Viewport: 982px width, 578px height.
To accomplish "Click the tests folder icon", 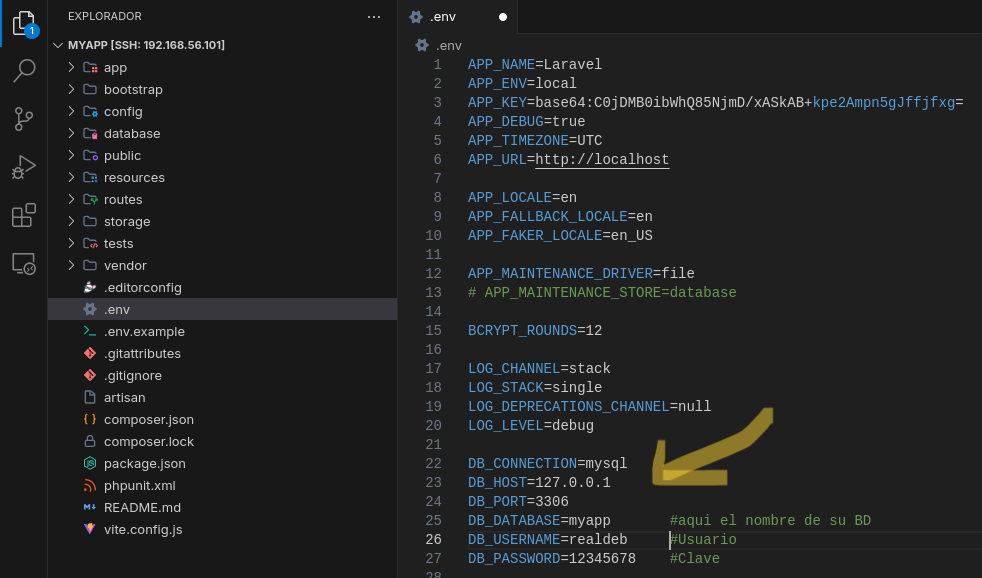I will pos(90,244).
